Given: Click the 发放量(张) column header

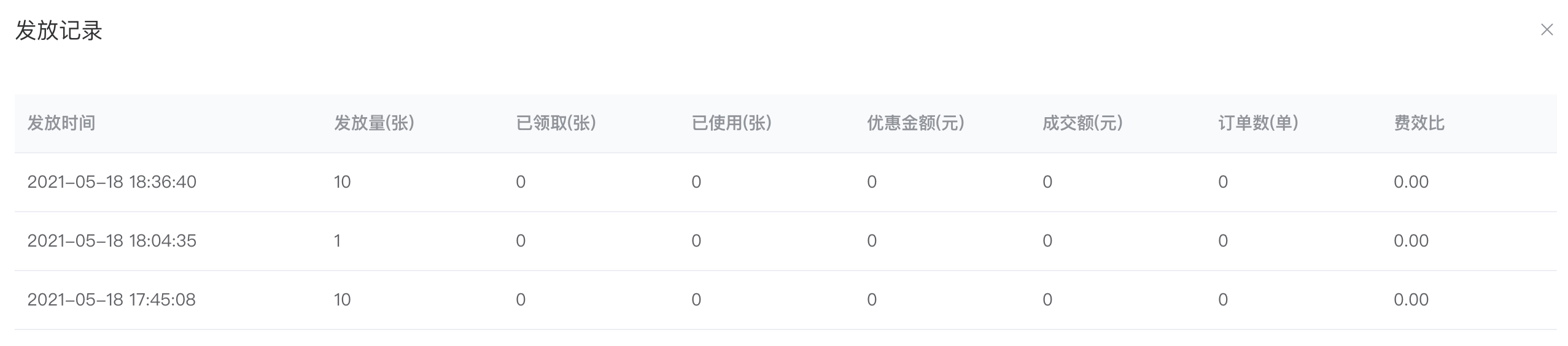Looking at the screenshot, I should [374, 123].
